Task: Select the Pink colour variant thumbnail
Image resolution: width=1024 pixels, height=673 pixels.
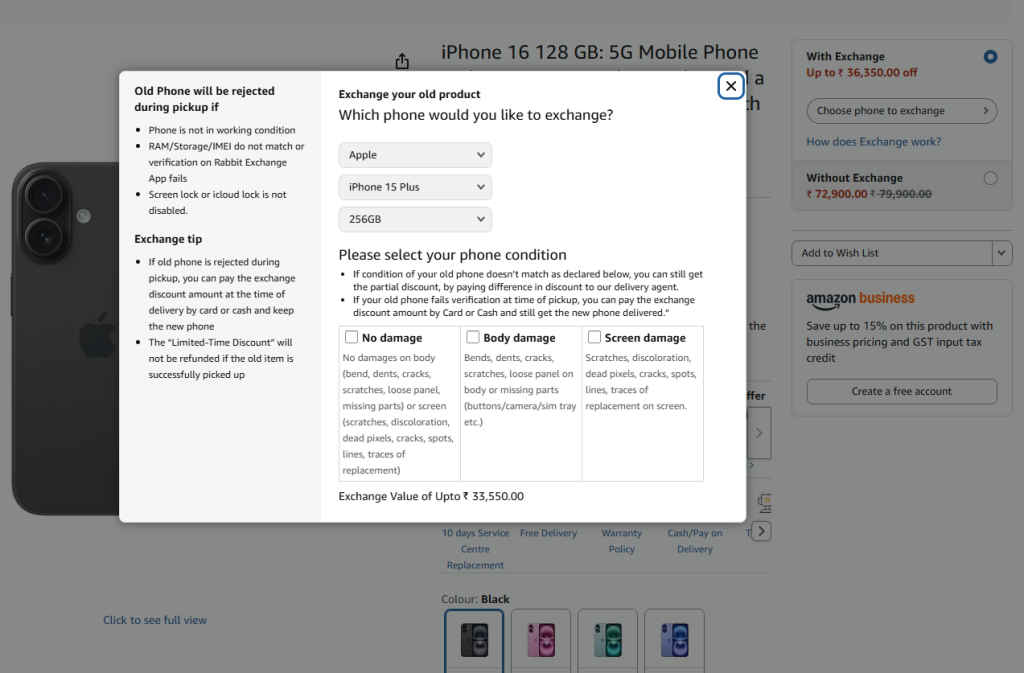Action: (541, 640)
